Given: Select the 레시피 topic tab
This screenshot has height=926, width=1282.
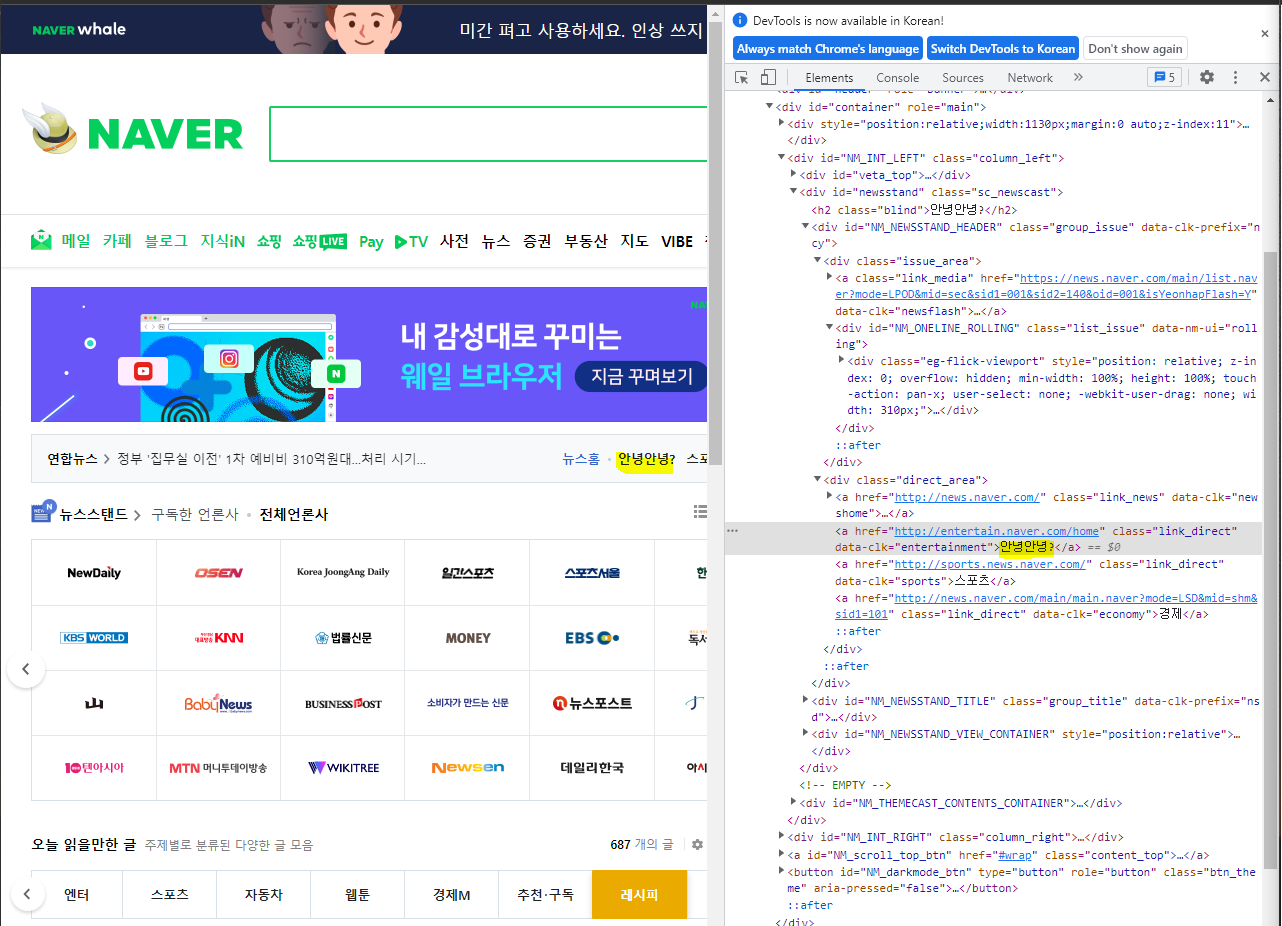Looking at the screenshot, I should pos(639,894).
